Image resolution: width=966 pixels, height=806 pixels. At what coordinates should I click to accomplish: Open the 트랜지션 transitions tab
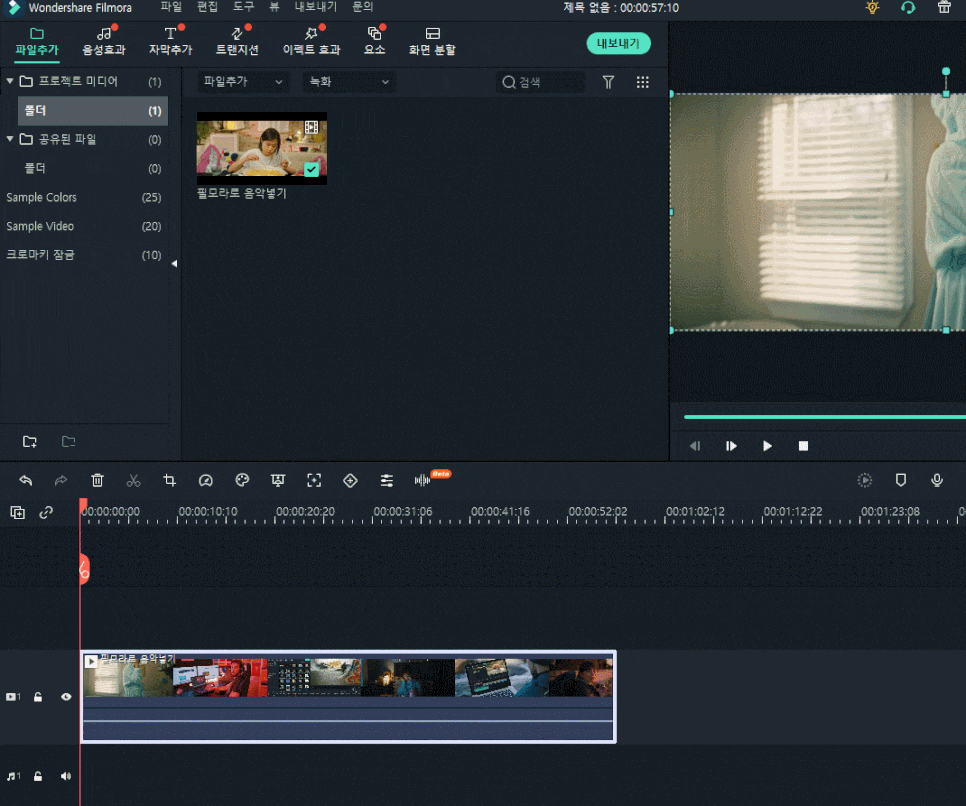click(237, 41)
